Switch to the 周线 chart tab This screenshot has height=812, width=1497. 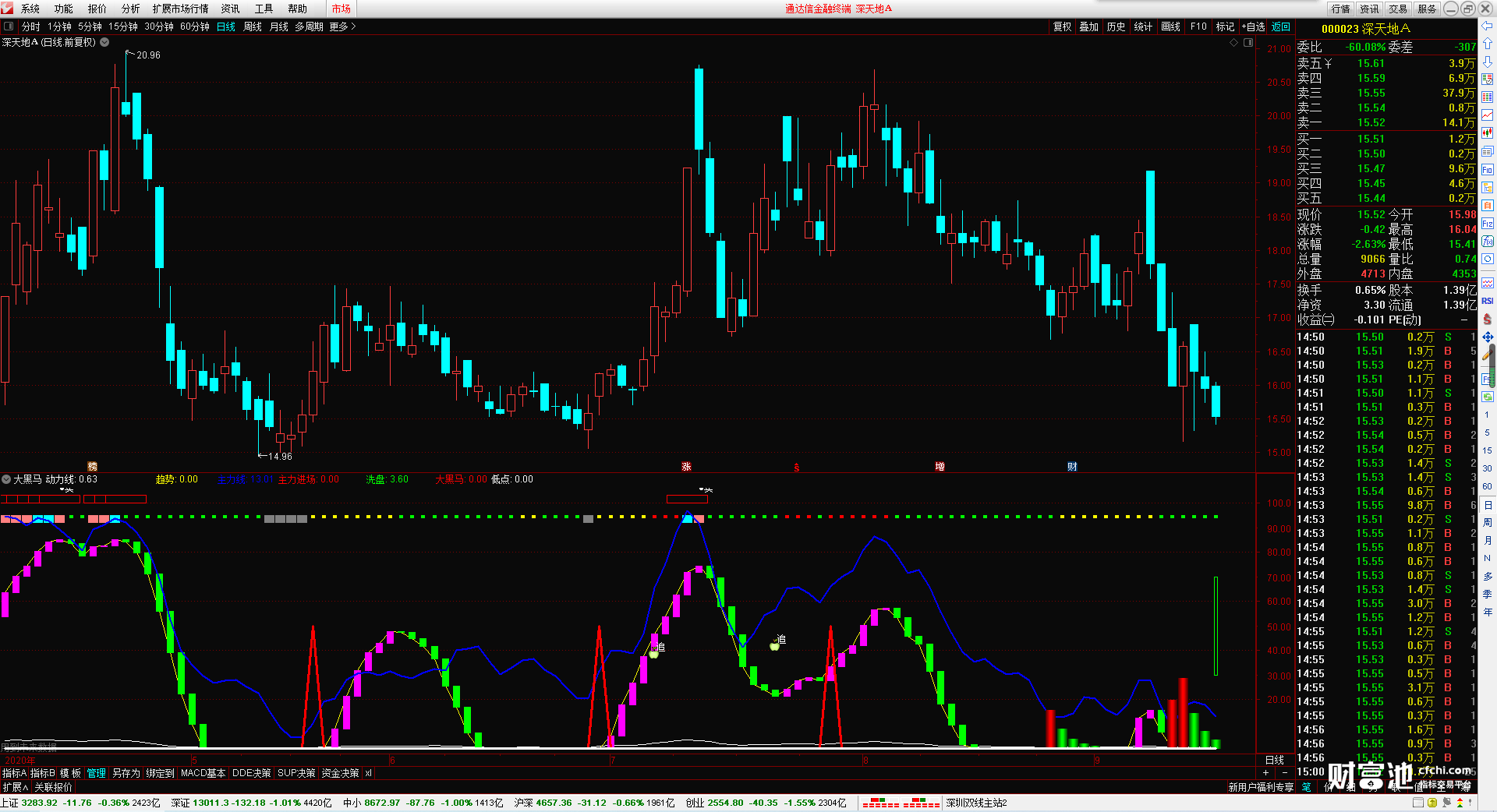pyautogui.click(x=253, y=26)
